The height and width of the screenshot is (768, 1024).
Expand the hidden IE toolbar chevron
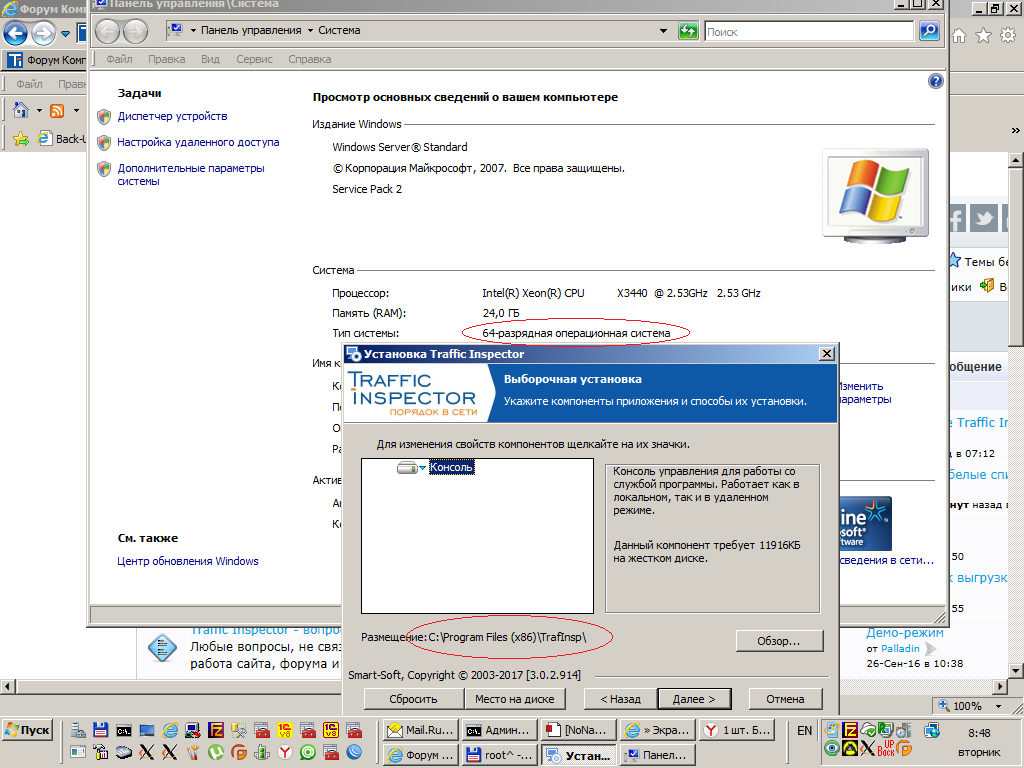1016,131
